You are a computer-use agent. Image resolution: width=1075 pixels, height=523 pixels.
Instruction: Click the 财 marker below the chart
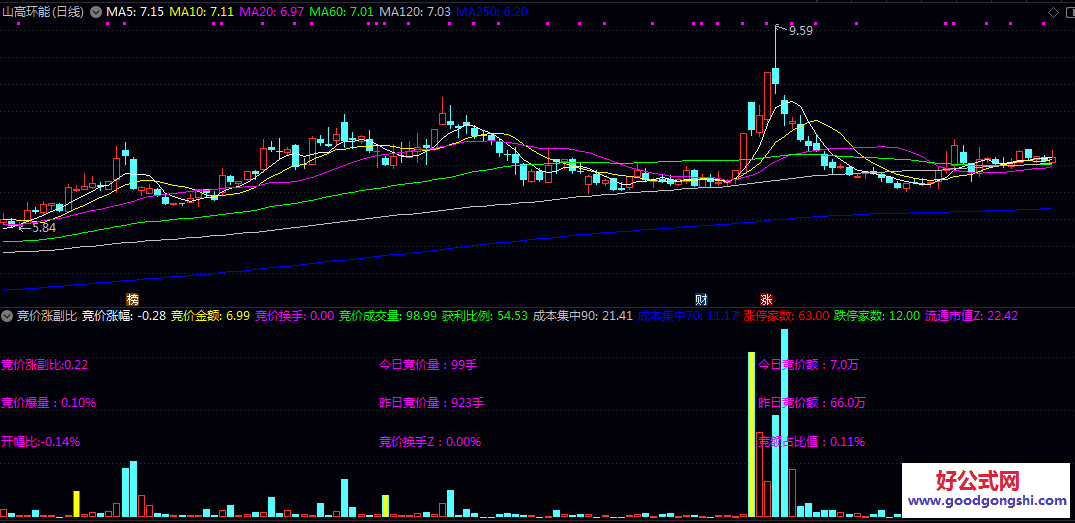701,300
